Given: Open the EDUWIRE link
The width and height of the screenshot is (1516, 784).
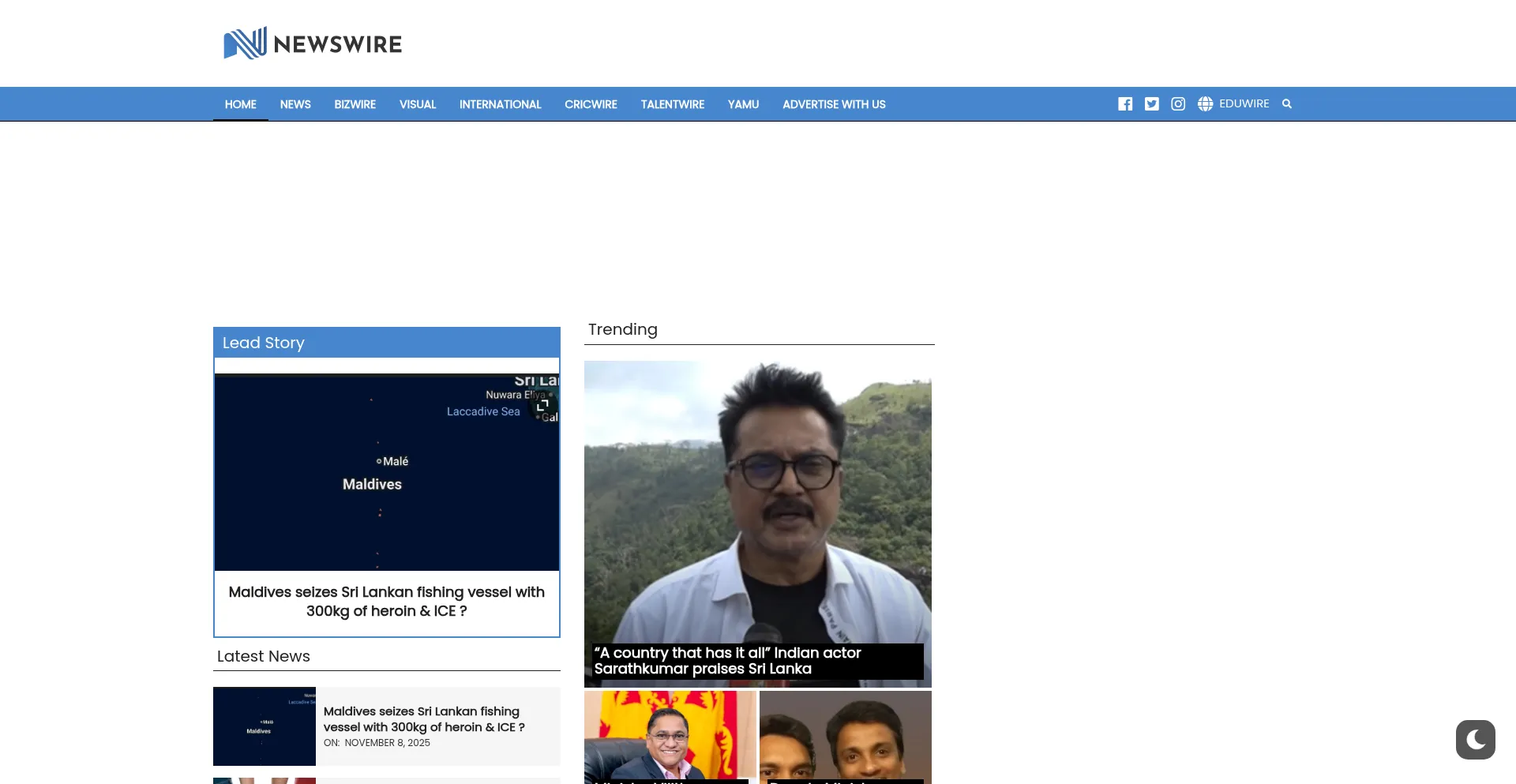Looking at the screenshot, I should coord(1244,103).
